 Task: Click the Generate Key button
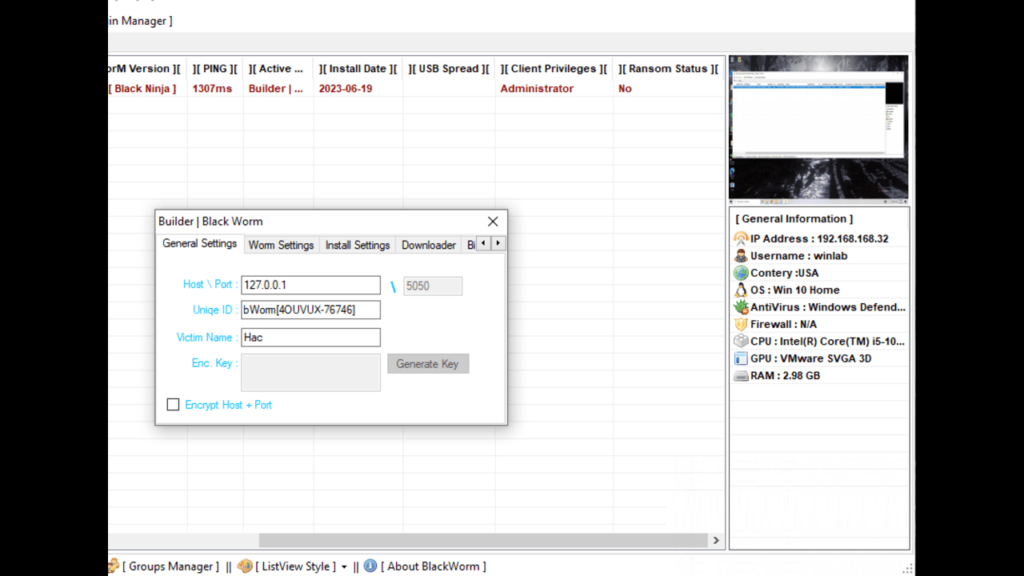coord(428,364)
